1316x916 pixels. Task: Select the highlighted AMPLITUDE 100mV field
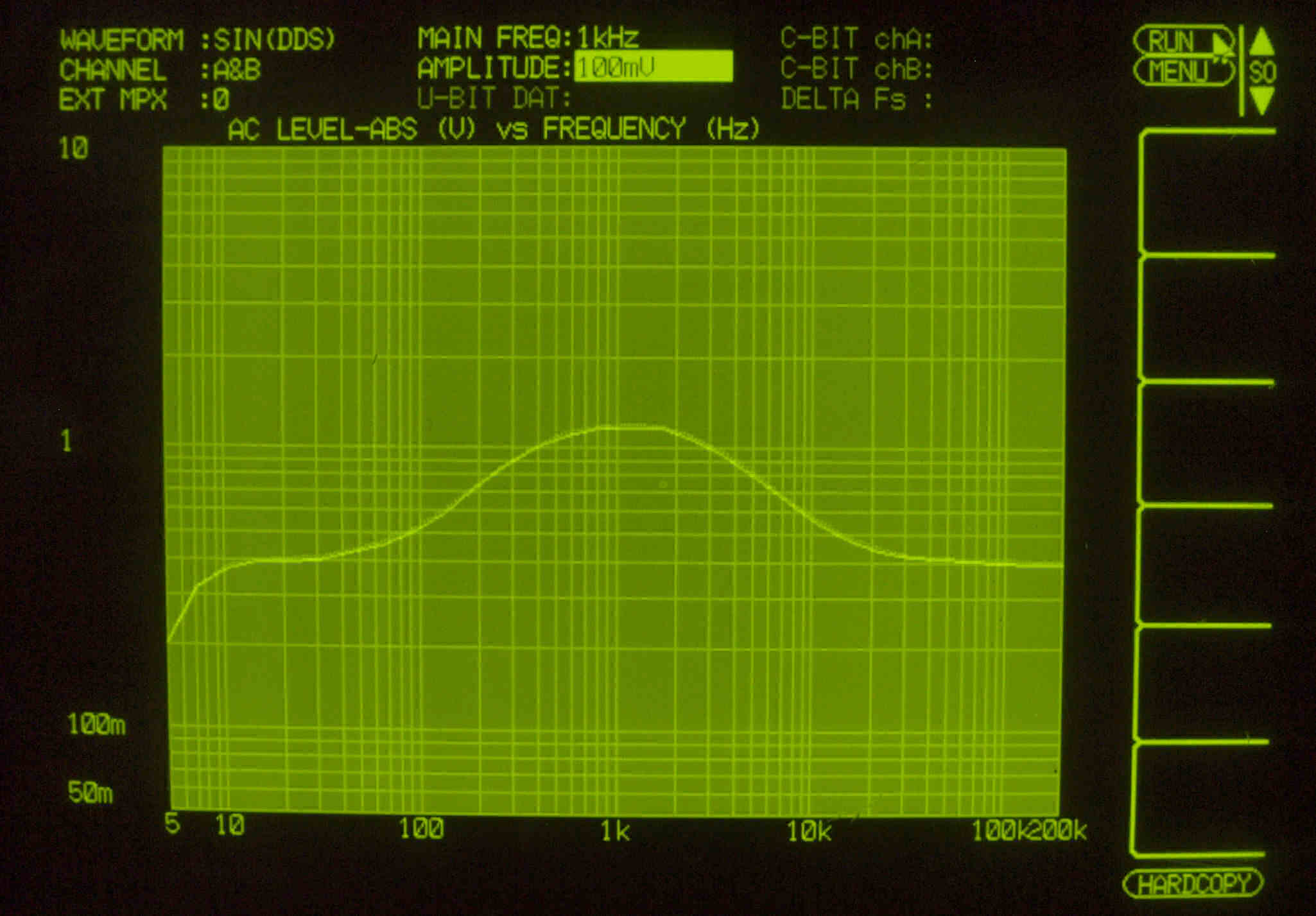654,67
